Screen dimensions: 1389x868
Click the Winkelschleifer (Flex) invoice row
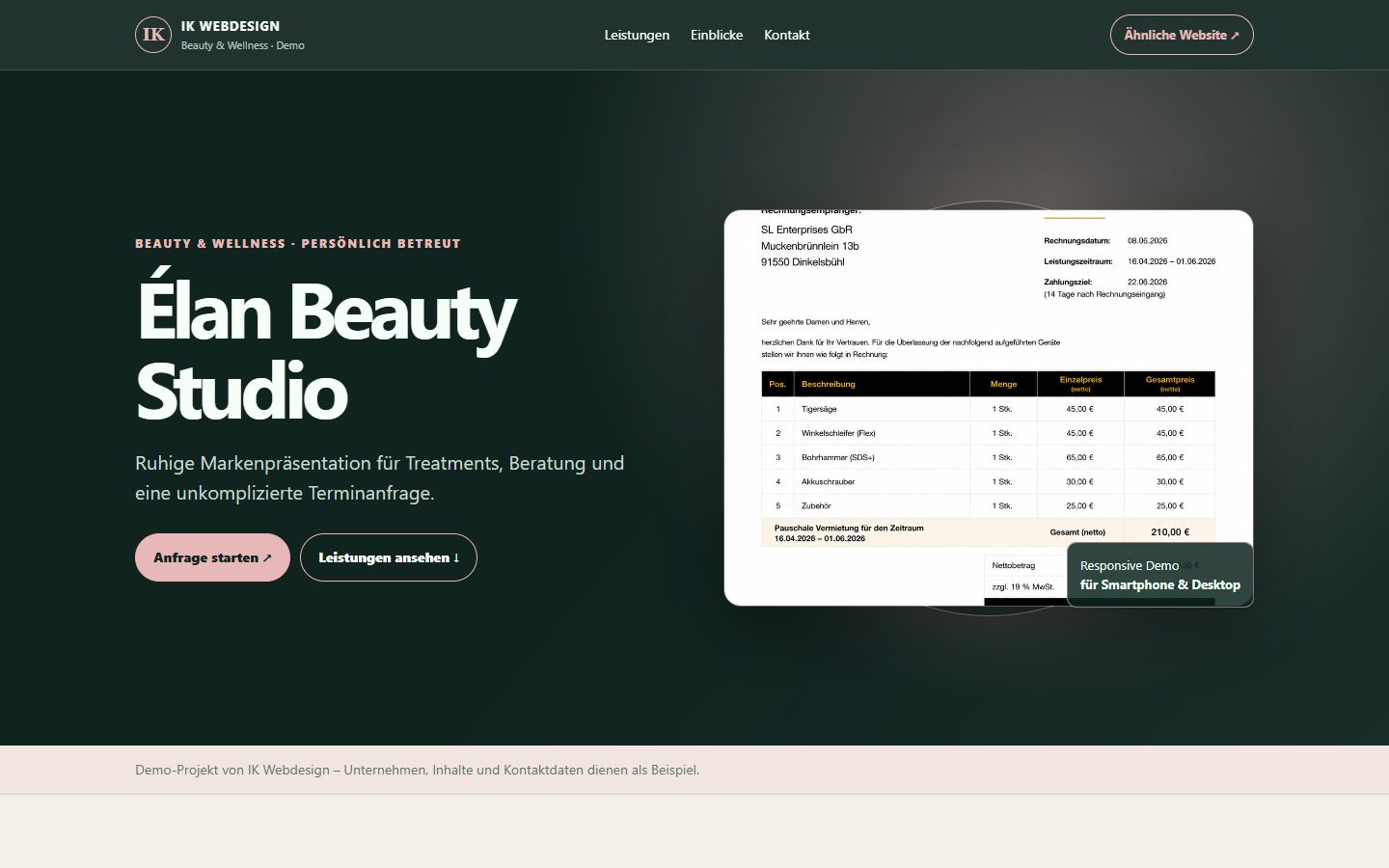point(988,433)
